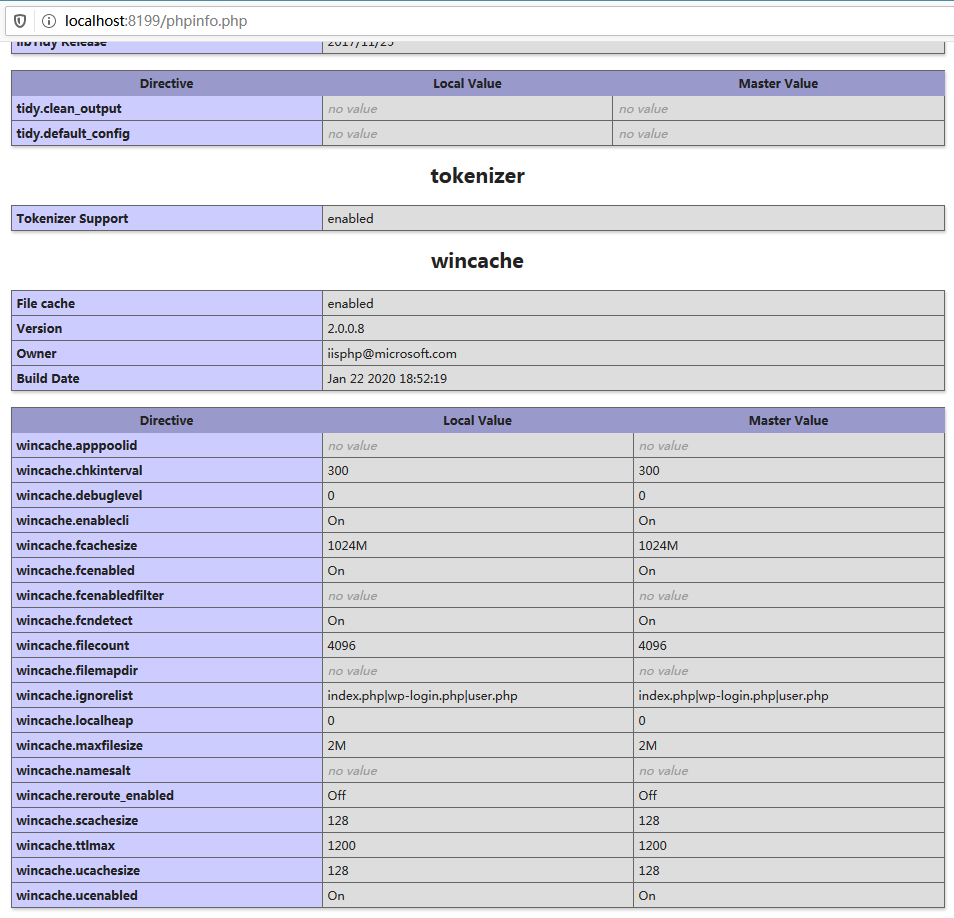Click the Local Value header in the tidy table
Image resolution: width=954 pixels, height=918 pixels.
(467, 83)
